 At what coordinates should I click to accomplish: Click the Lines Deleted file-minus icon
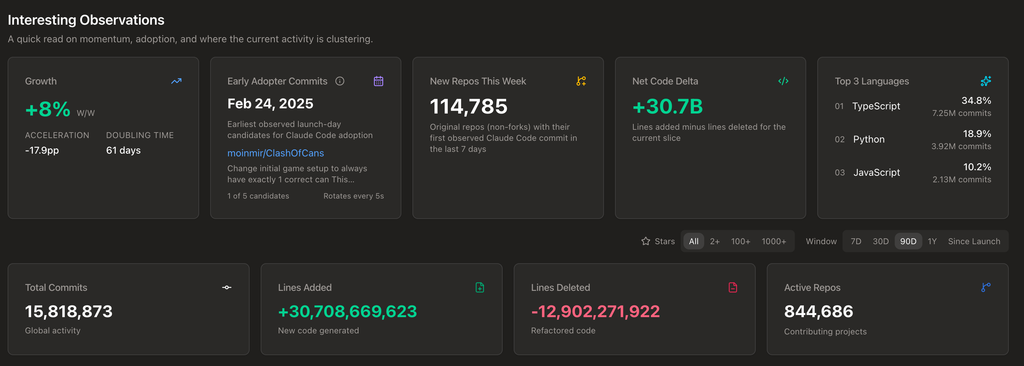tap(733, 288)
